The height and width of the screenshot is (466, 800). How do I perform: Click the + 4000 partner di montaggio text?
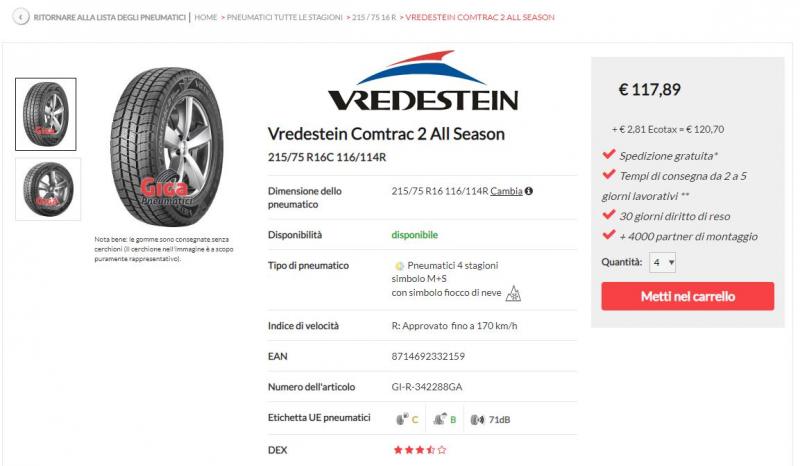(688, 236)
